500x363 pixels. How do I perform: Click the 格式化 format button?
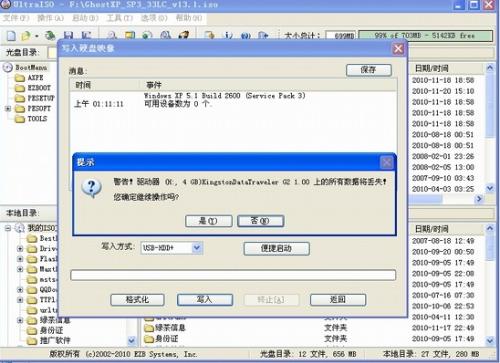tap(137, 300)
